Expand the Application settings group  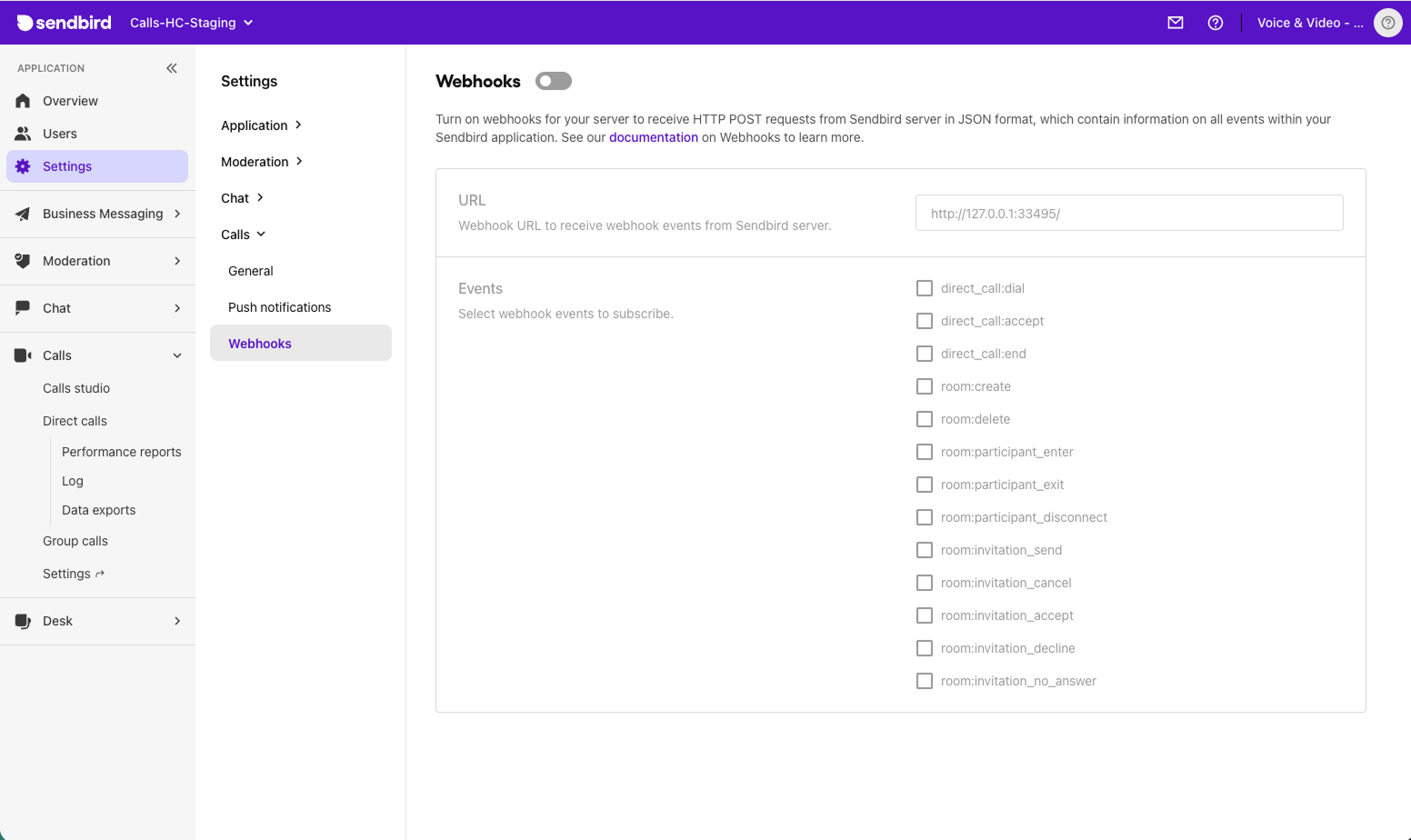point(262,125)
